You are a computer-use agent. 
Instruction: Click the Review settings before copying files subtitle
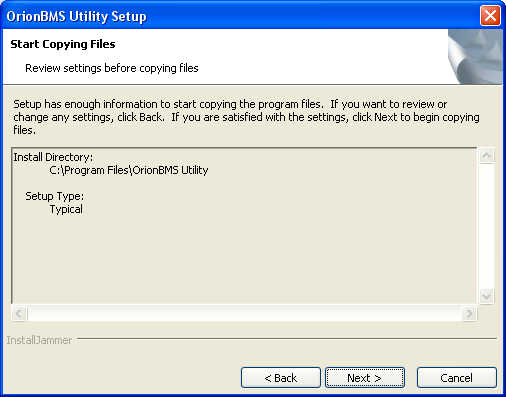(112, 68)
